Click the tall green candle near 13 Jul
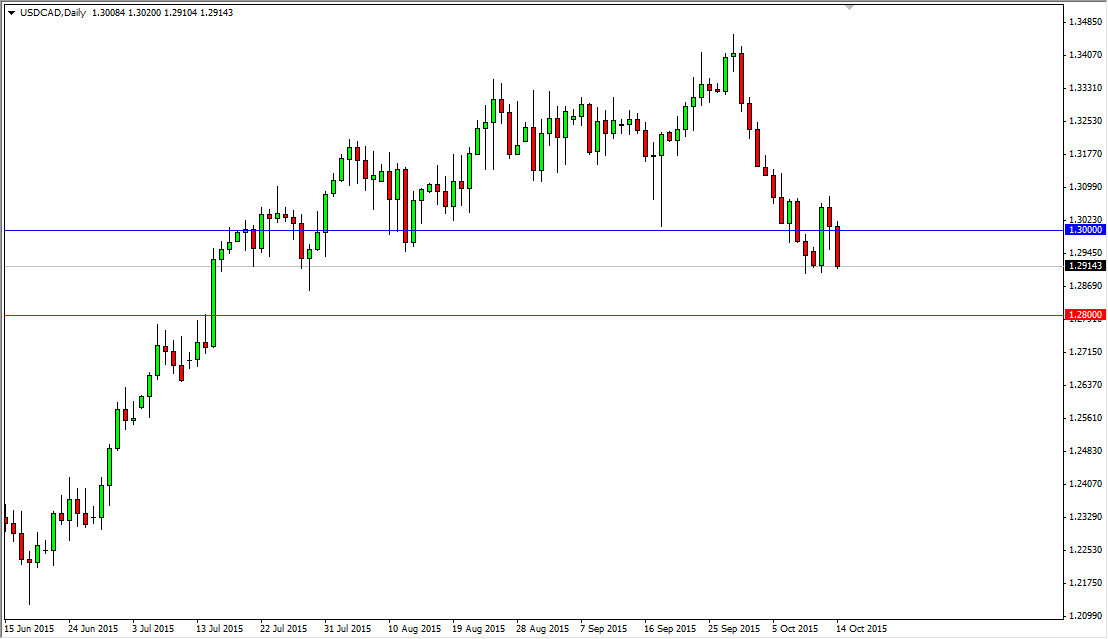This screenshot has height=639, width=1108. [x=213, y=300]
